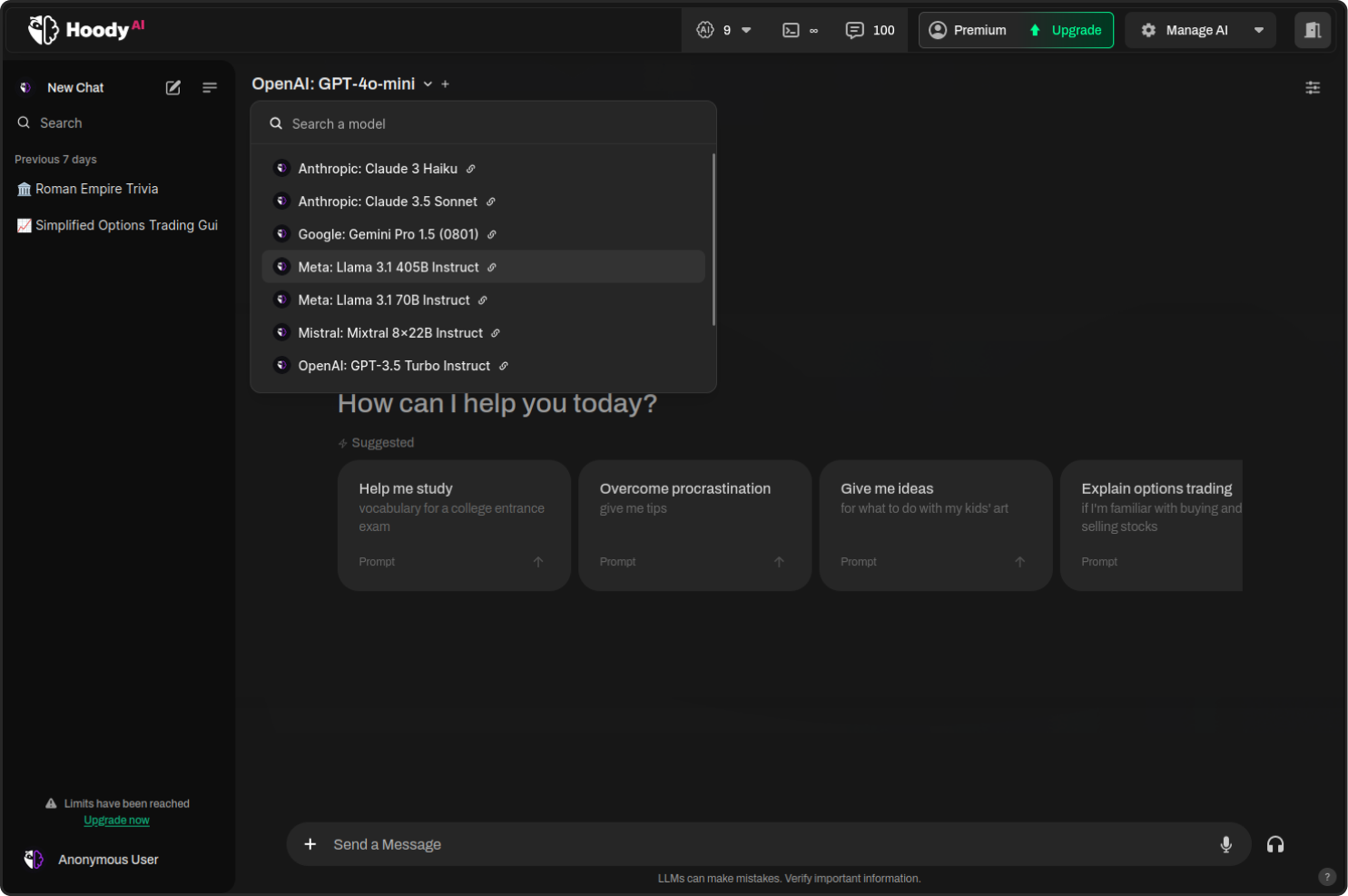This screenshot has height=896, width=1348.
Task: Open the Simplified Options Trading Gui chat
Action: [118, 225]
